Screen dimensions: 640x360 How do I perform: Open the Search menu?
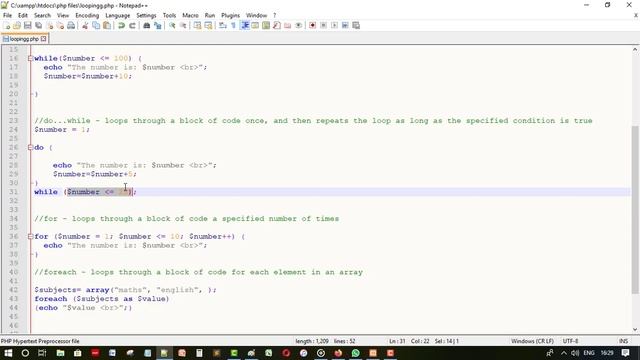[42, 15]
